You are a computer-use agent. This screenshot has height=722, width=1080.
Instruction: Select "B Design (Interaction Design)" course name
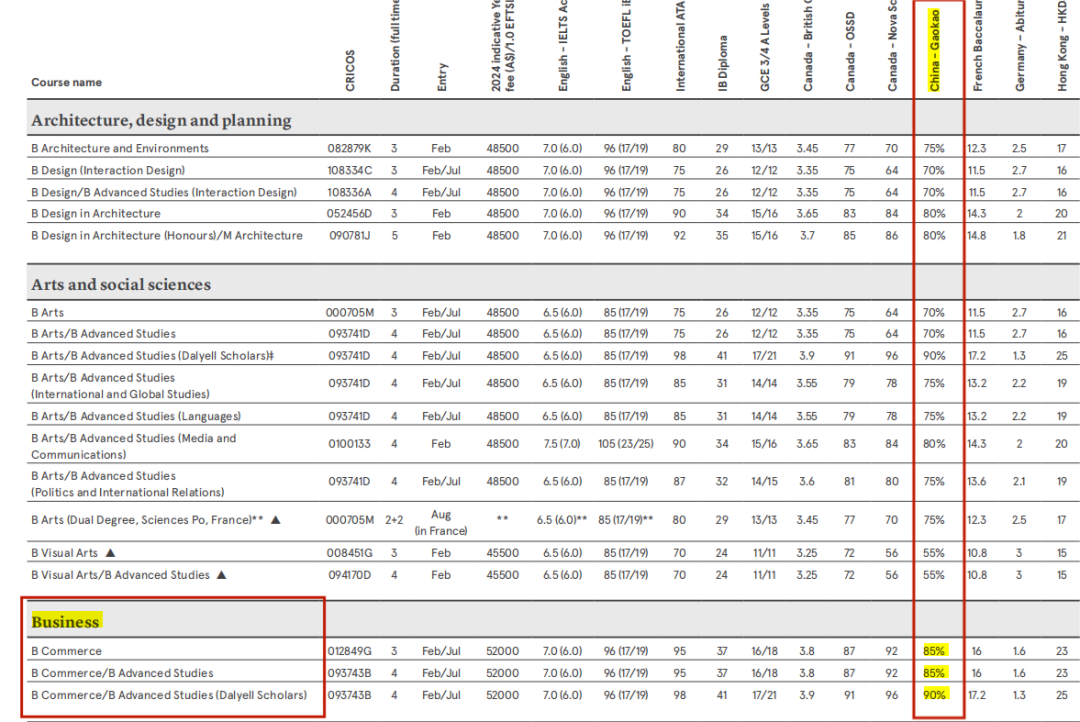click(x=108, y=171)
